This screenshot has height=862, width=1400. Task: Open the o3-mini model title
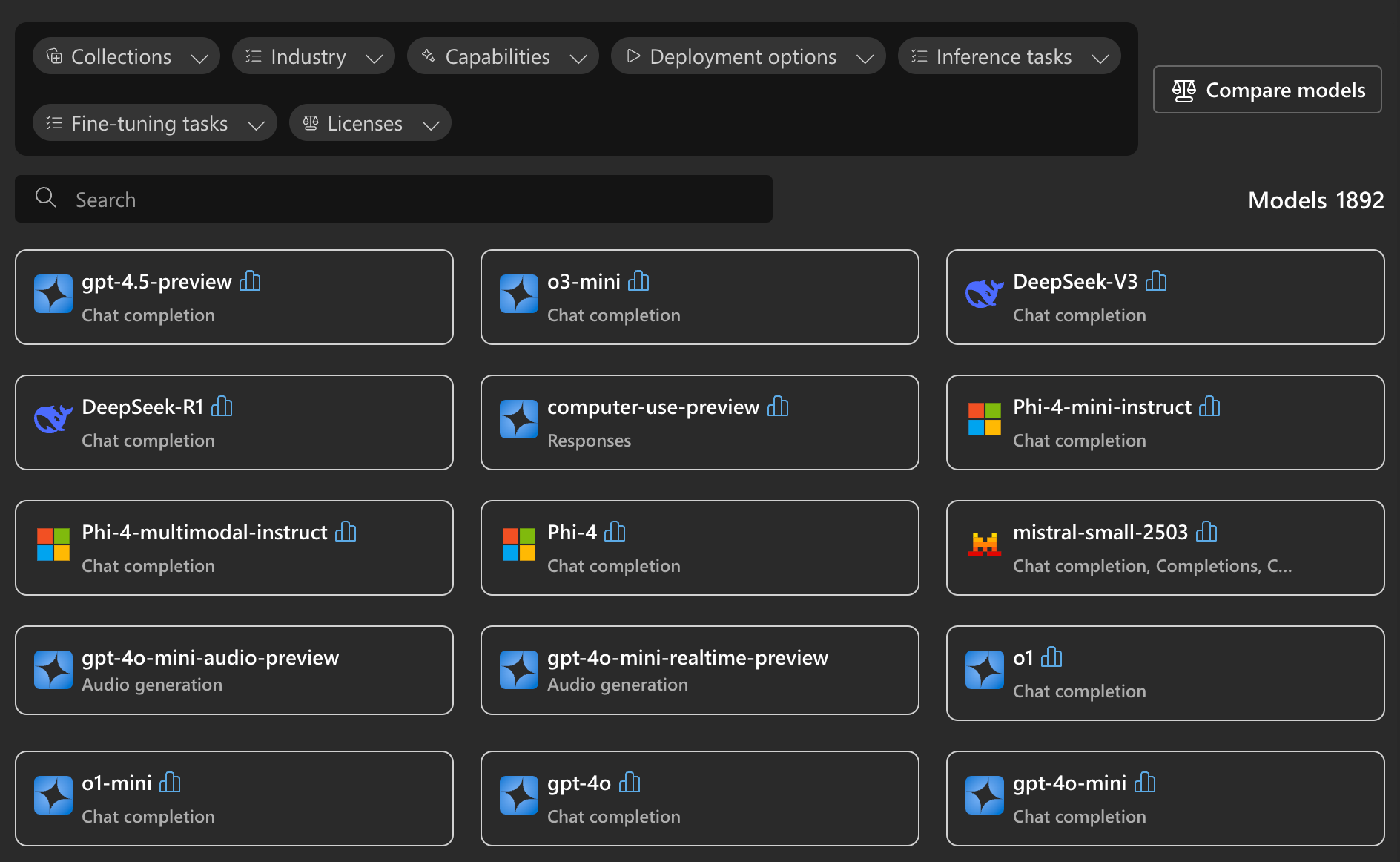tap(584, 282)
